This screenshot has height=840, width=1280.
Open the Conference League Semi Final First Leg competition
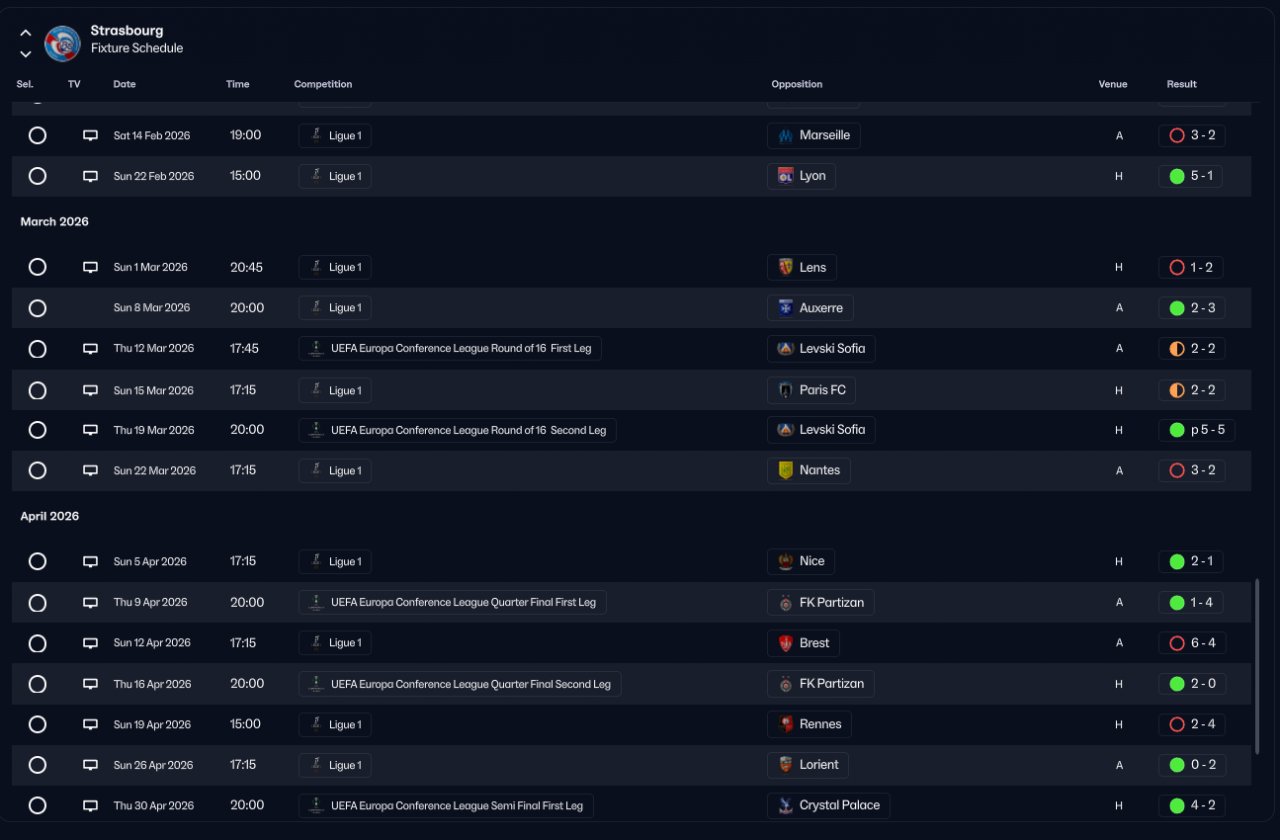446,805
